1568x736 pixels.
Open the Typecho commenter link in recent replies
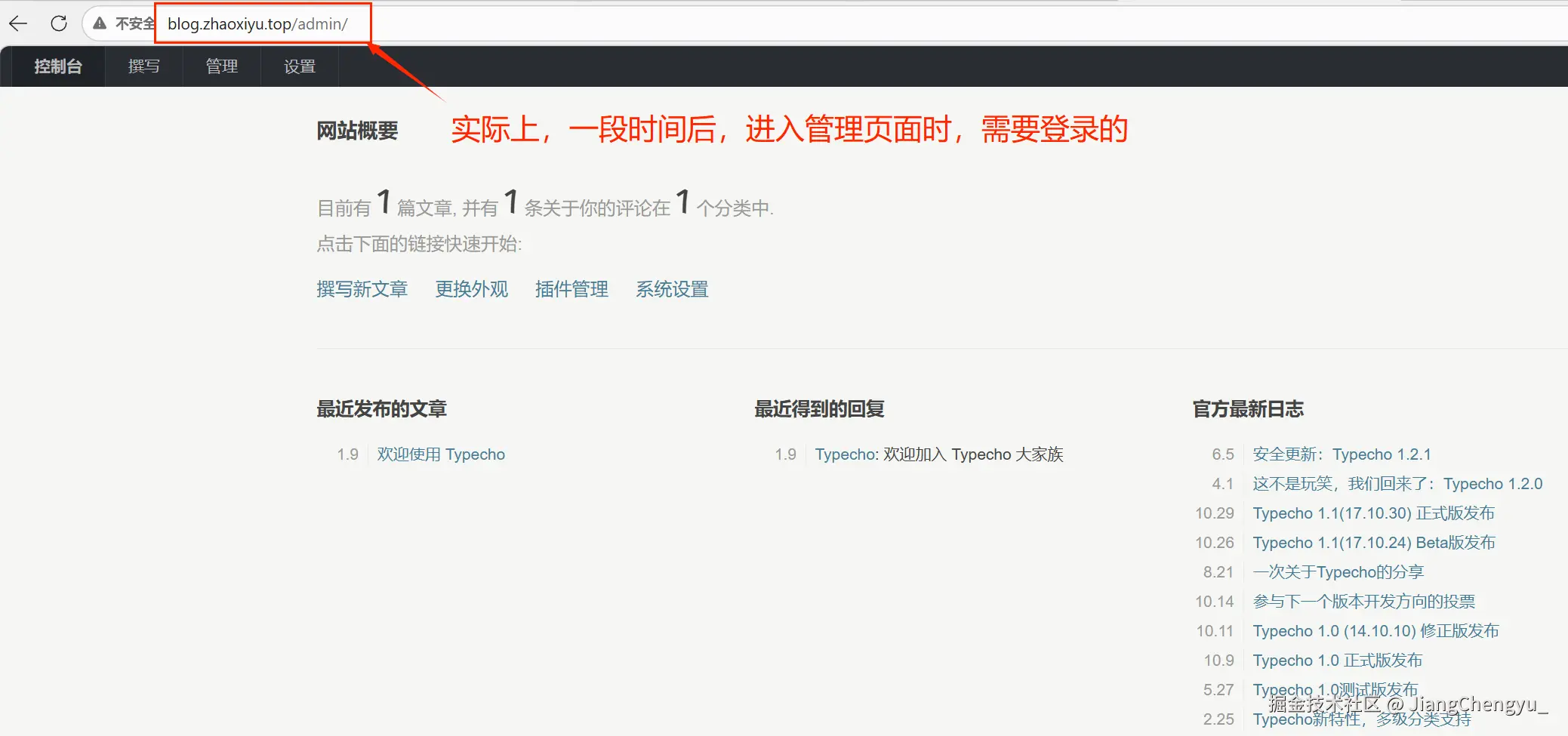point(846,454)
